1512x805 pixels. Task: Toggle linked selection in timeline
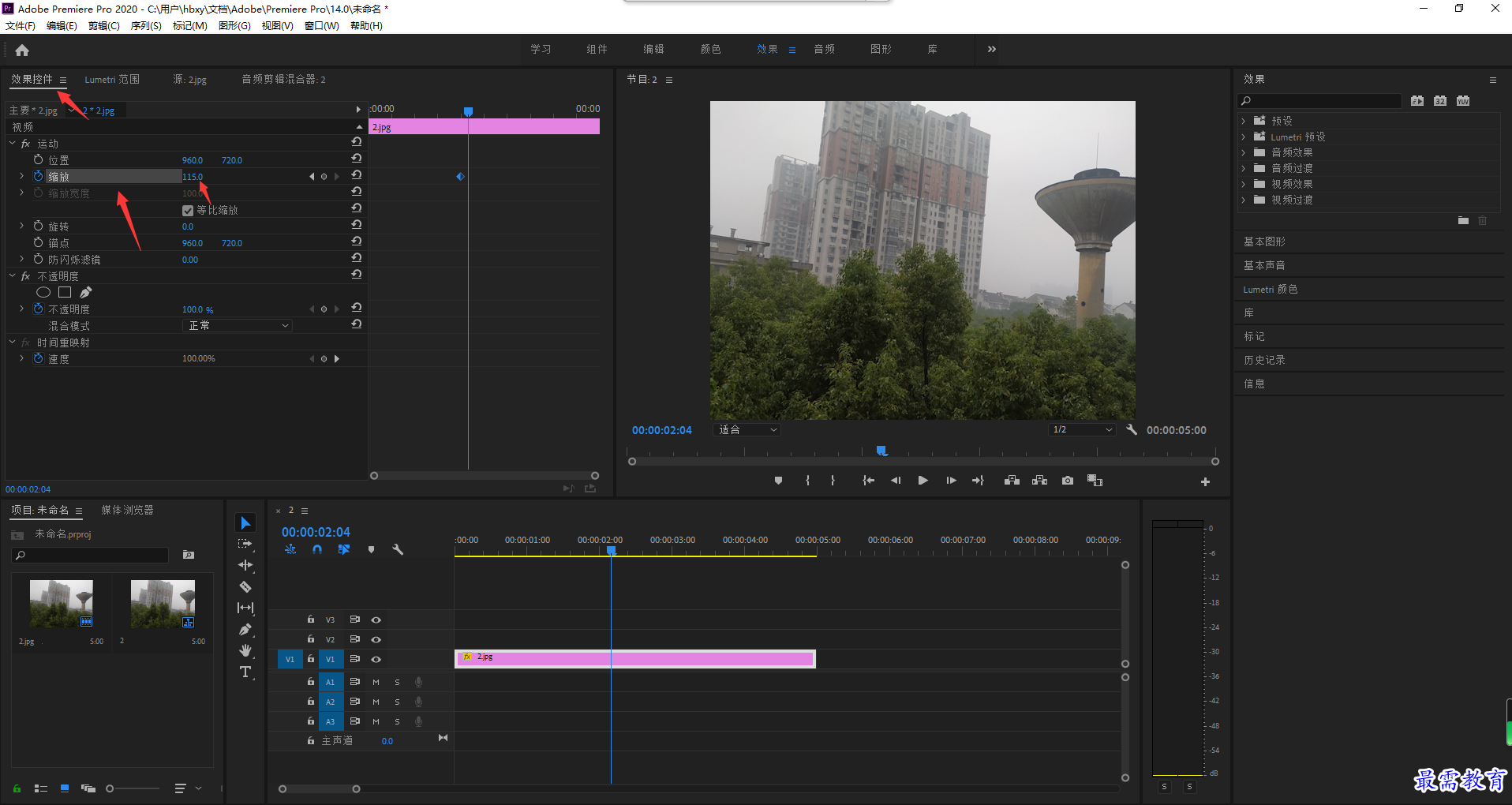[343, 549]
